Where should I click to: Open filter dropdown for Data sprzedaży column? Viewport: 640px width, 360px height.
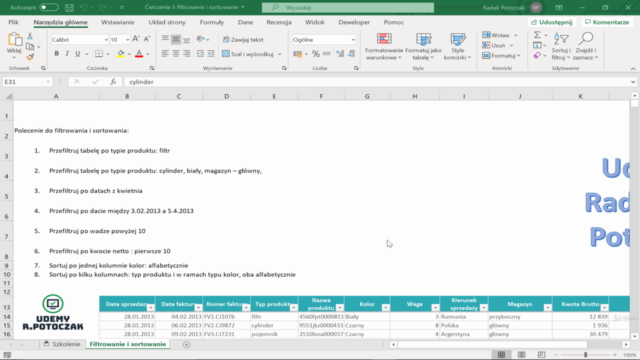coord(151,308)
